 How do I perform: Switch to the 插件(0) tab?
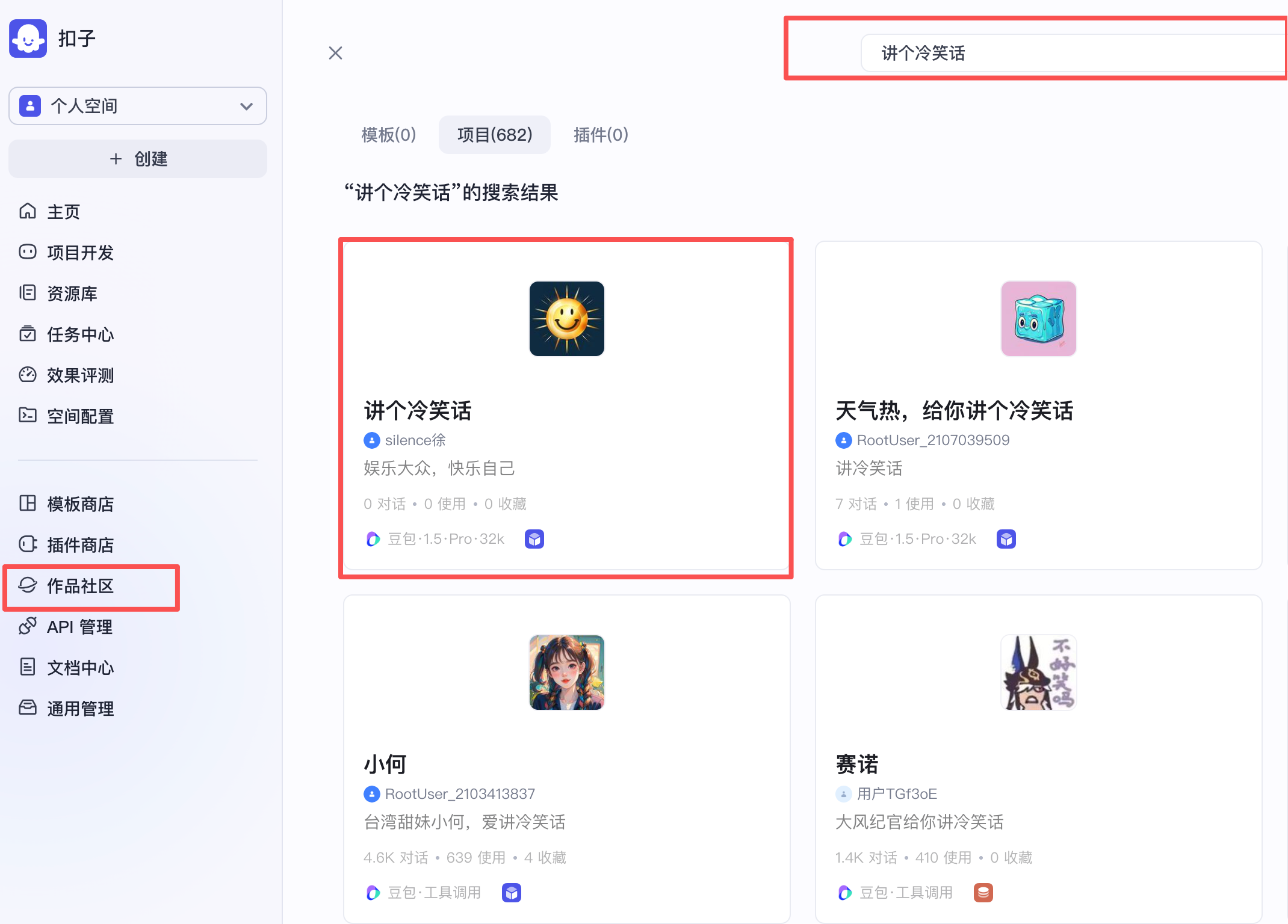click(601, 135)
